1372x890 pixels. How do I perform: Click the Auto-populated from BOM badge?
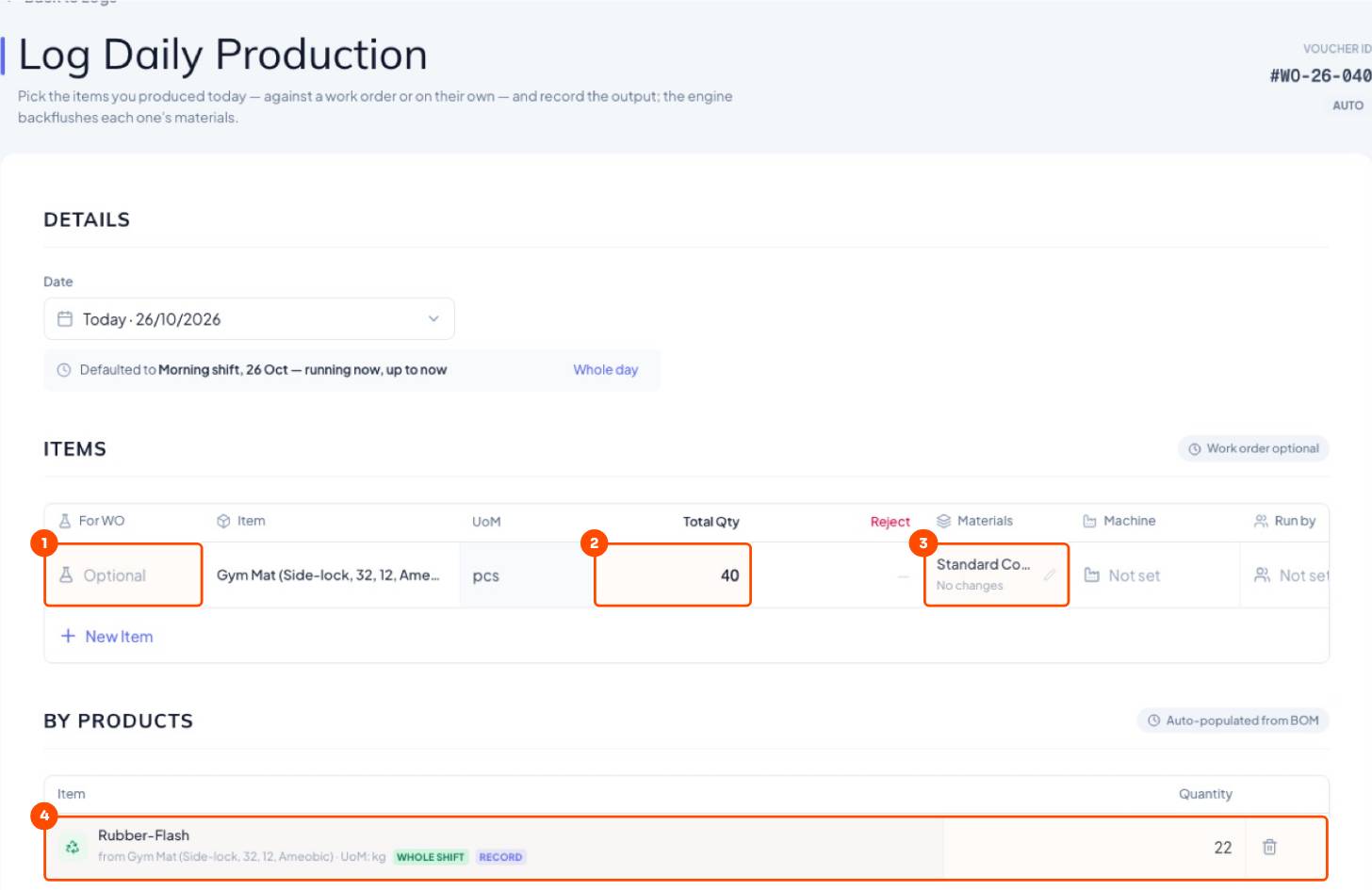click(1233, 721)
